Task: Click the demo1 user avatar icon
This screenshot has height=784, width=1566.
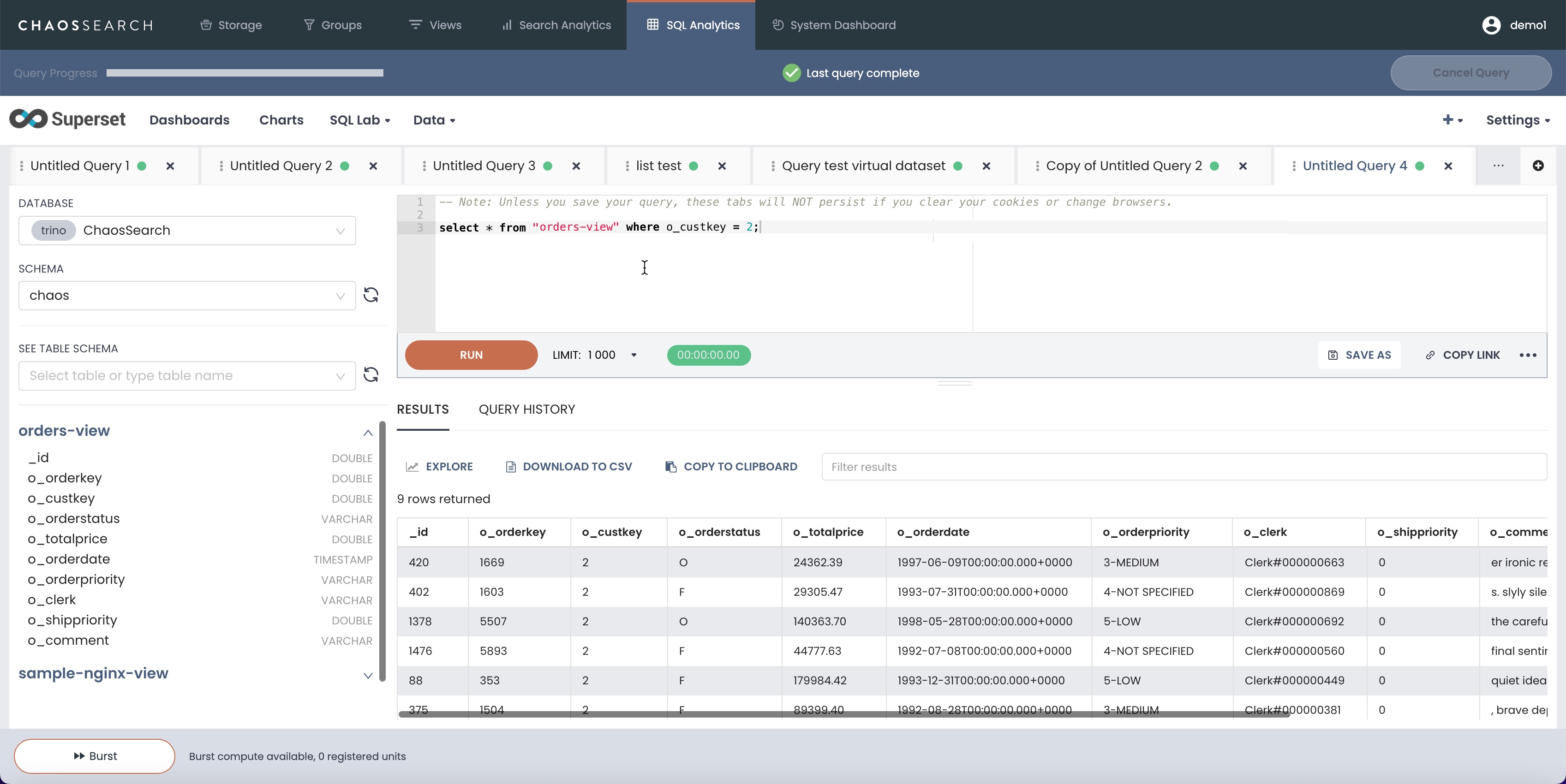Action: 1491,25
